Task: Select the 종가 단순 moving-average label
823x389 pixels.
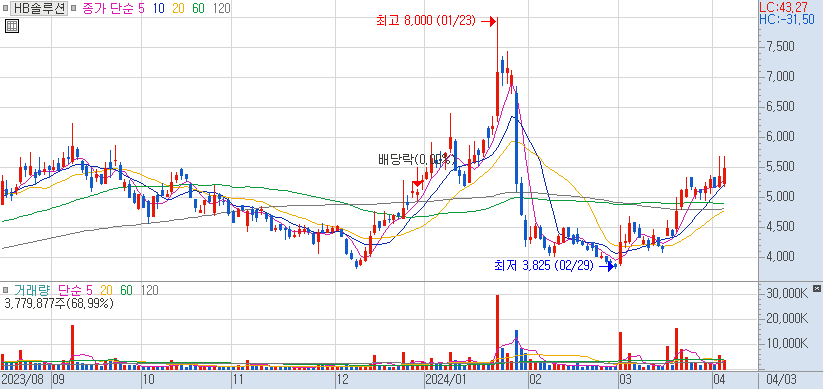Action: (109, 8)
